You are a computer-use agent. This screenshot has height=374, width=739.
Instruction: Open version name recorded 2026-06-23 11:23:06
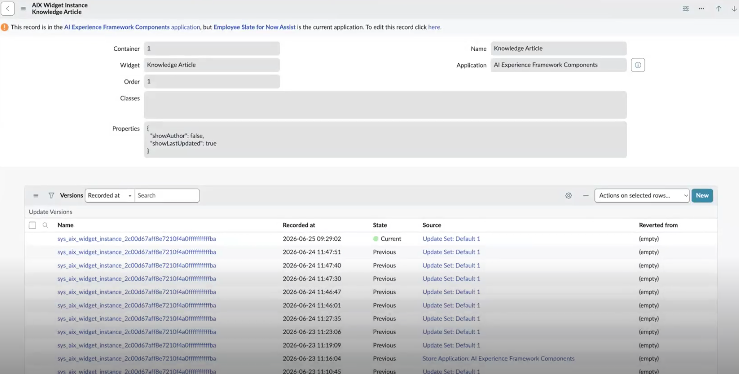pos(137,332)
